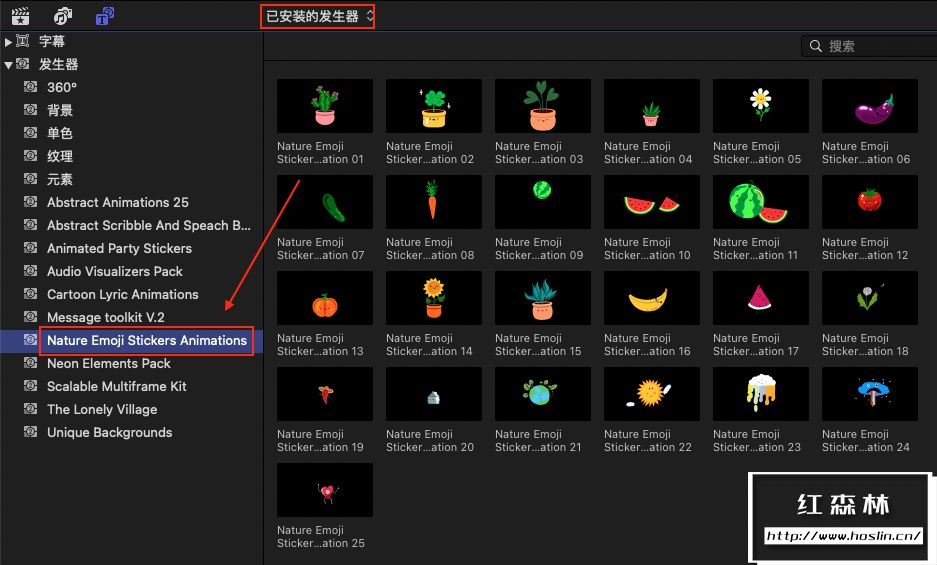This screenshot has height=565, width=937.
Task: Select the small succulent sticker thumbnail 04
Action: 652,106
